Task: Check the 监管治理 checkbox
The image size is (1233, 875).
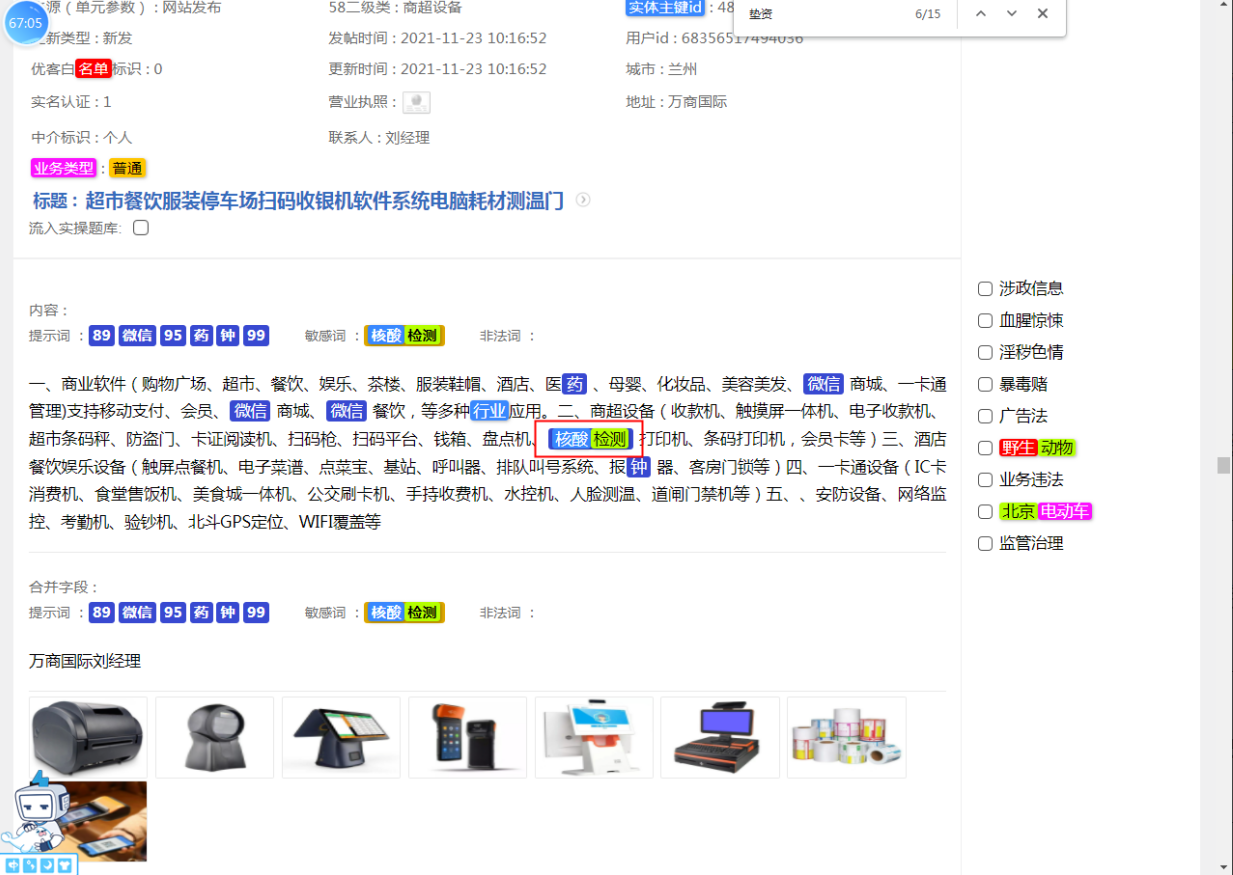Action: [x=985, y=544]
